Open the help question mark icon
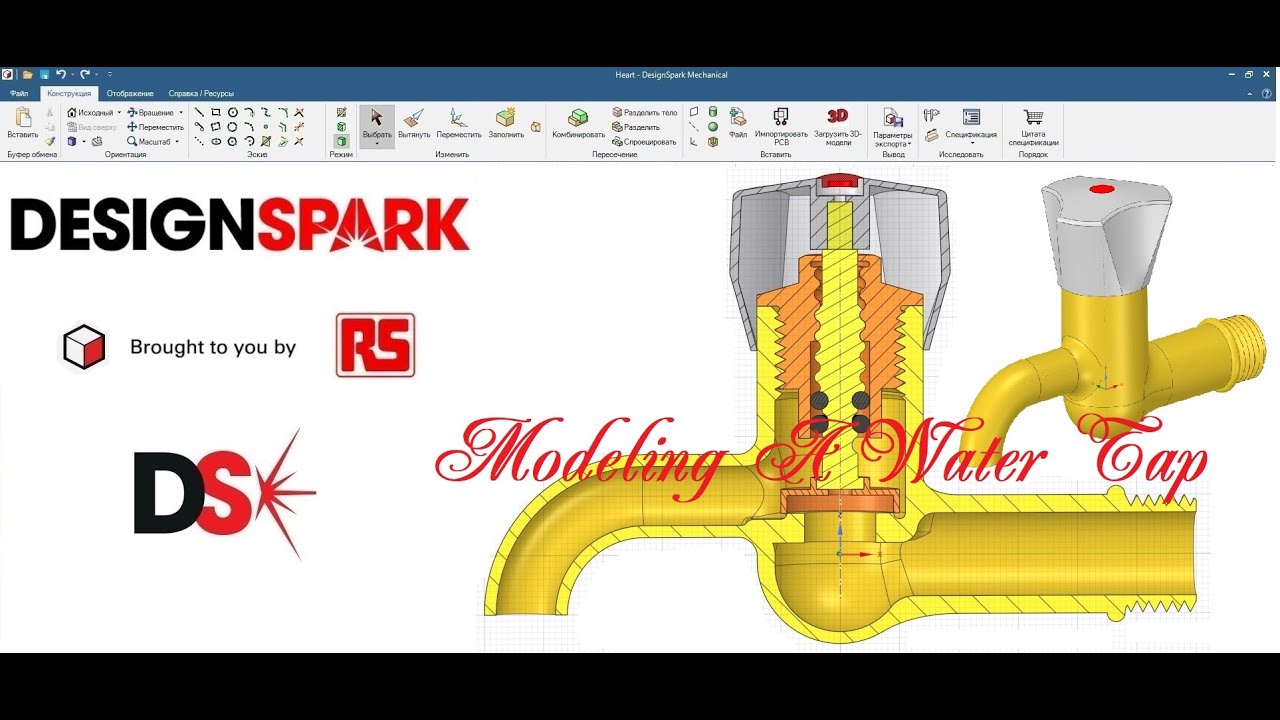 [1269, 92]
